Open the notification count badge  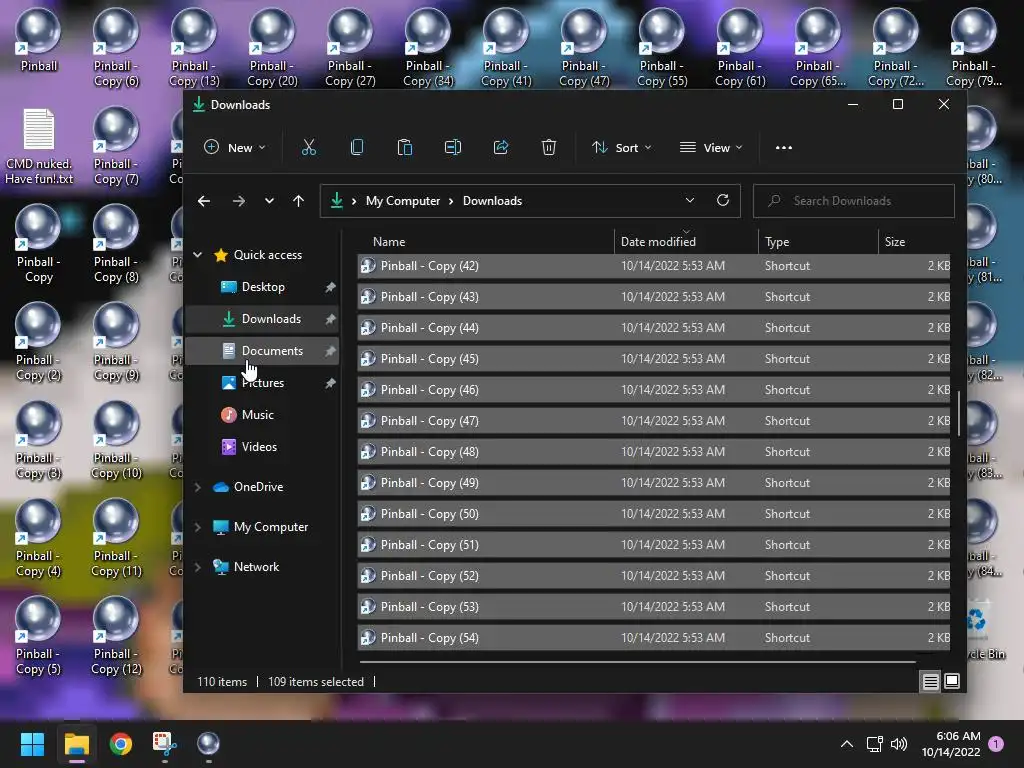[x=996, y=744]
